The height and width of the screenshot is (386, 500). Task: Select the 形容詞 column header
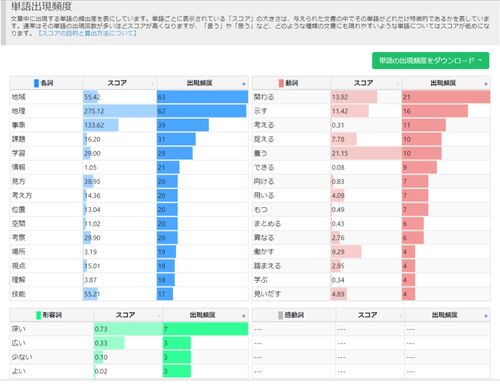(x=52, y=315)
